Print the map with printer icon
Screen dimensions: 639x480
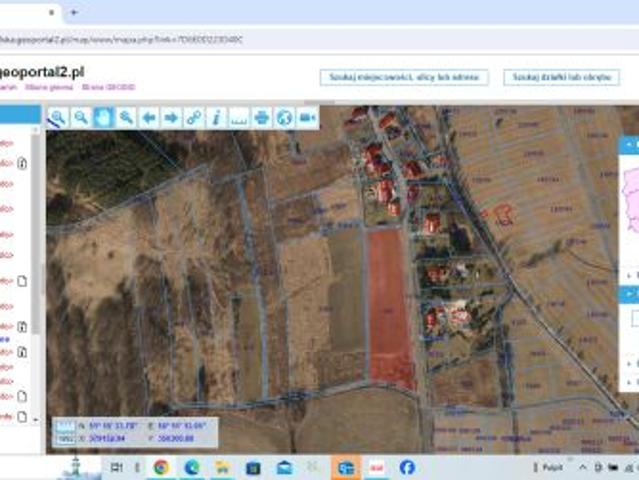pyautogui.click(x=262, y=118)
